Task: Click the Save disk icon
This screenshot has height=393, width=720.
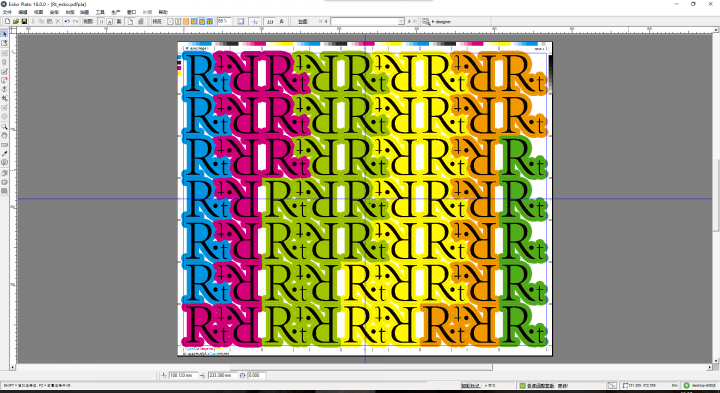Action: click(x=24, y=22)
